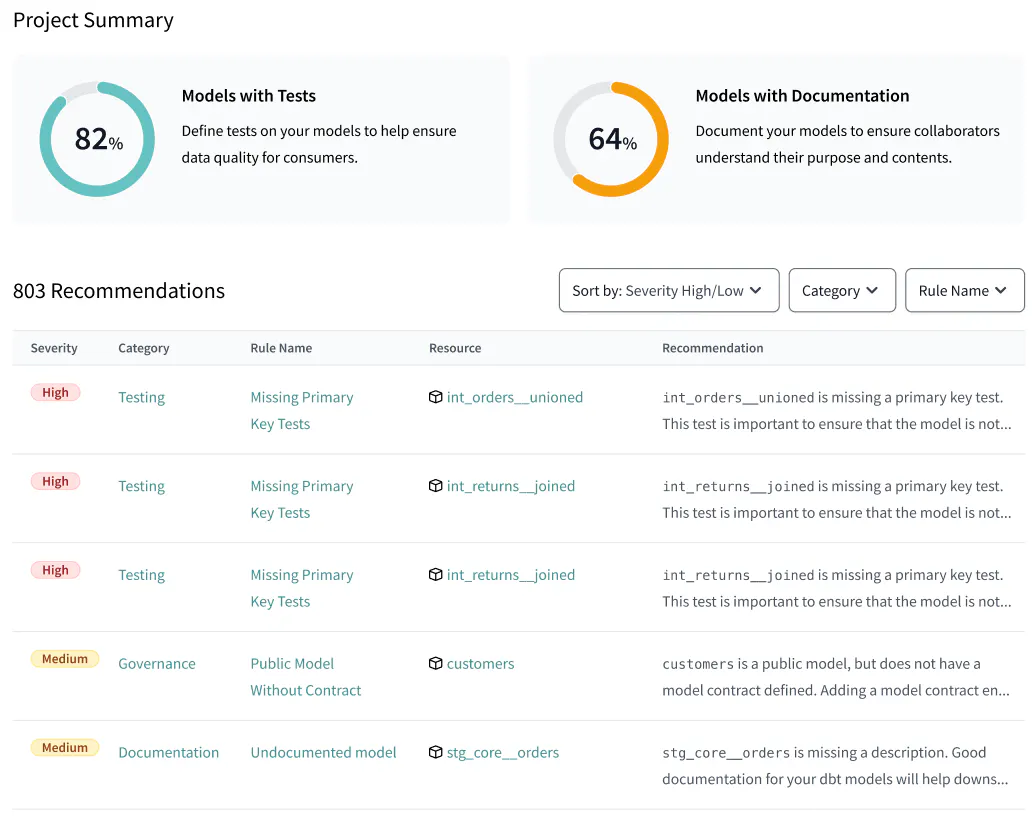Open the Sort by Severity High/Low dropdown
Image resolution: width=1032 pixels, height=816 pixels.
point(668,290)
